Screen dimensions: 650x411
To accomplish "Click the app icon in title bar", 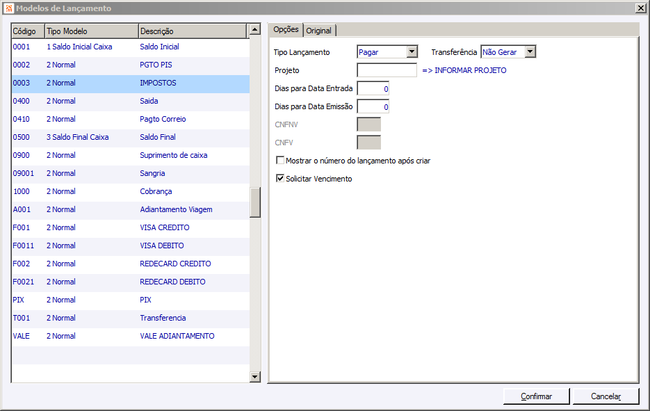I will (x=8, y=8).
